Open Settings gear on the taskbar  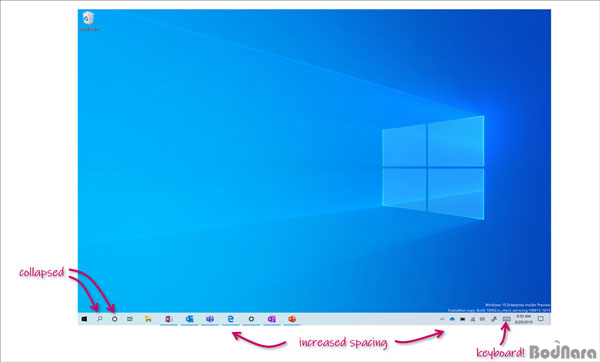(251, 319)
